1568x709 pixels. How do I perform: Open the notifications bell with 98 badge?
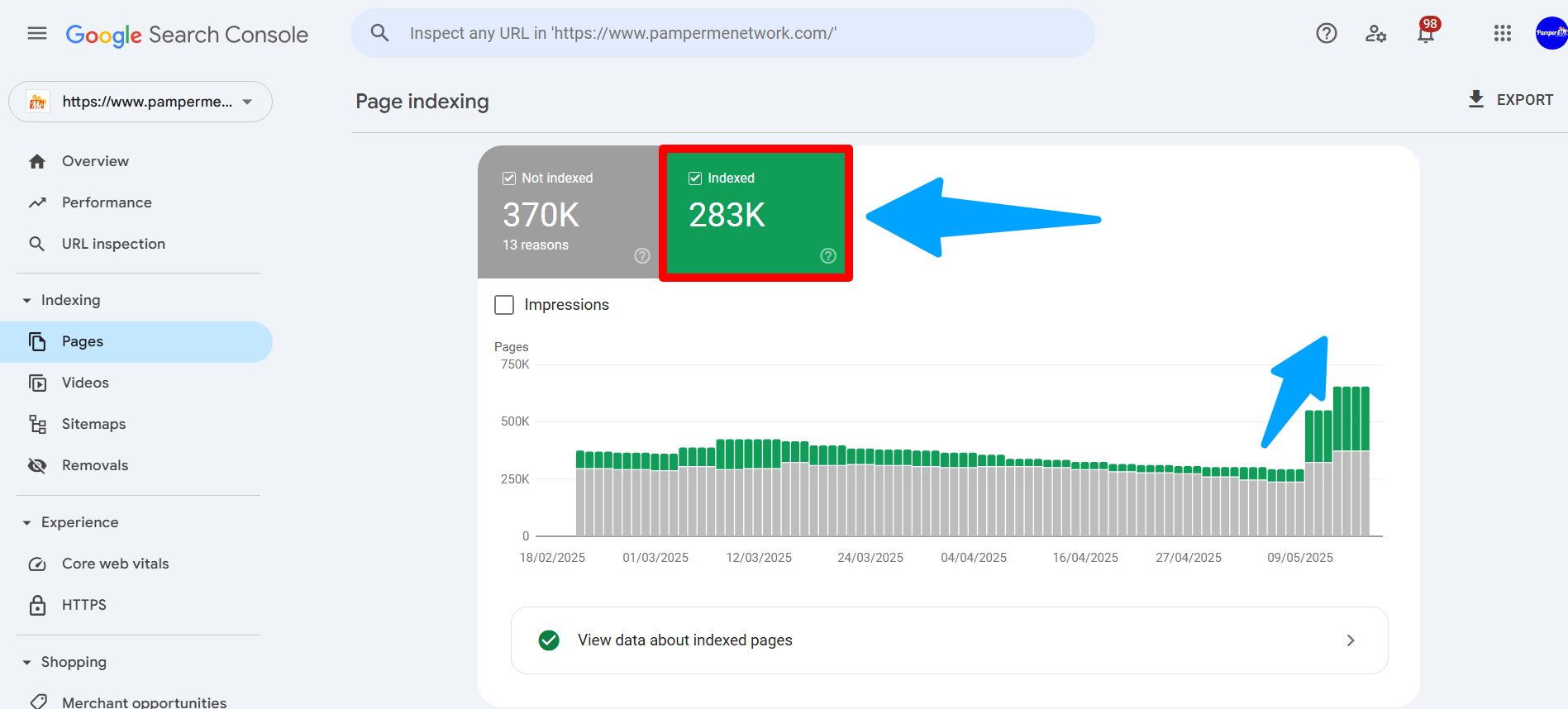1427,31
